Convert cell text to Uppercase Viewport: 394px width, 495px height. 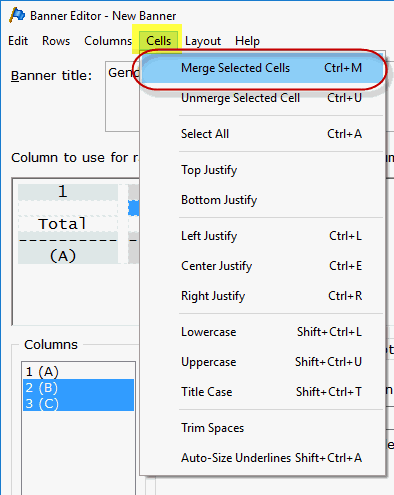(263, 362)
